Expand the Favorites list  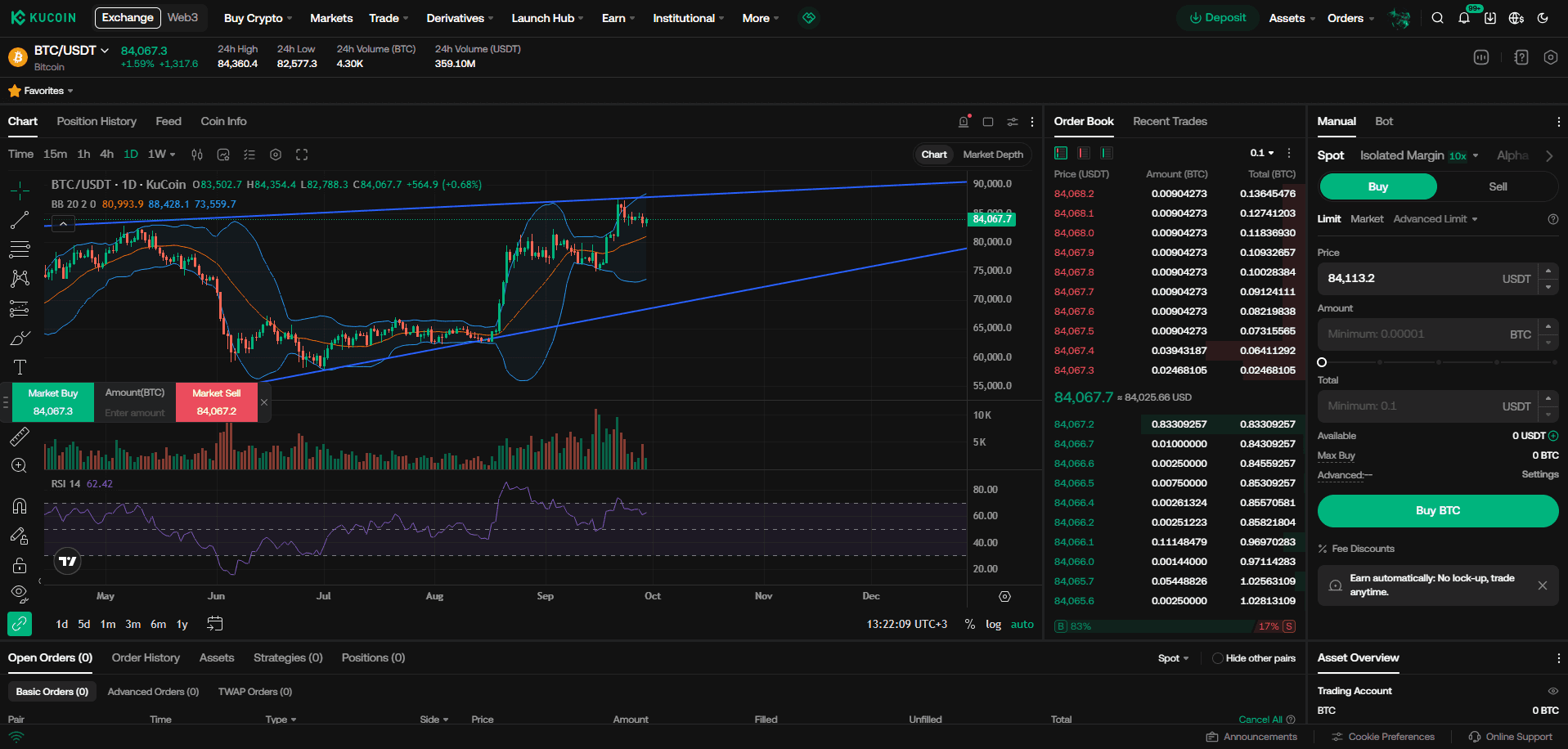[41, 91]
